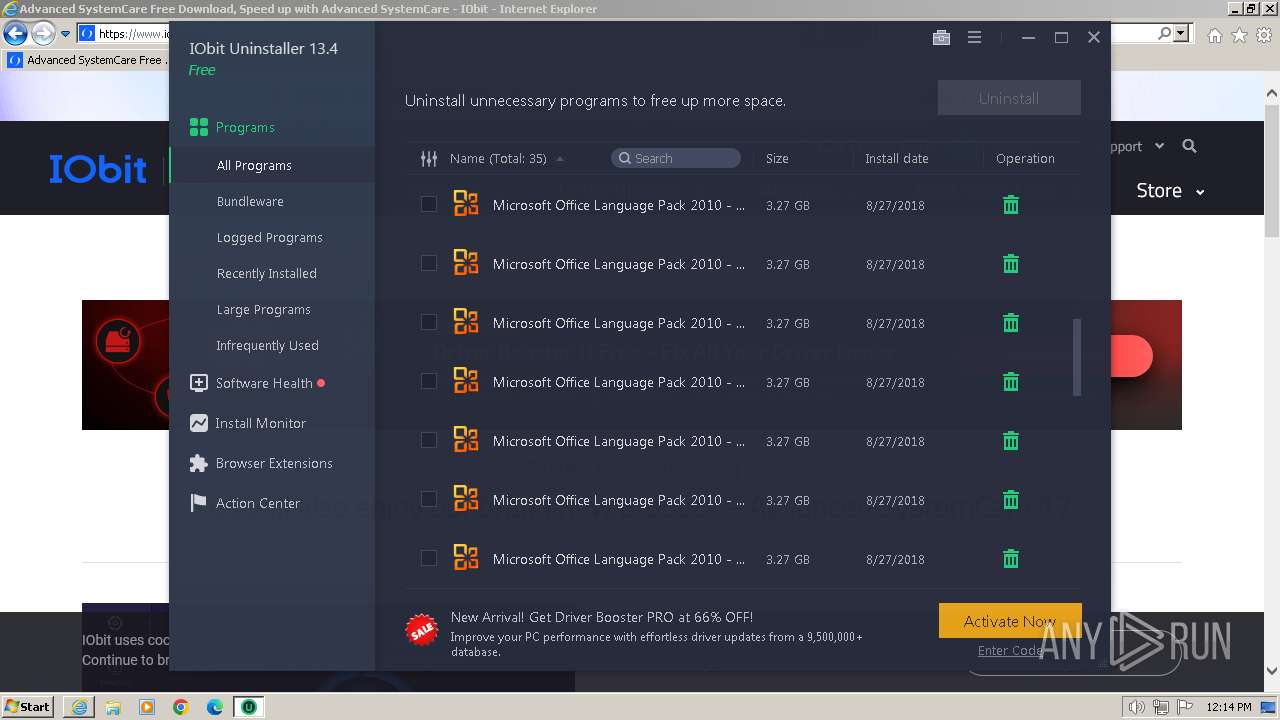
Task: Open Internet Explorer Tools gear
Action: tap(1263, 35)
